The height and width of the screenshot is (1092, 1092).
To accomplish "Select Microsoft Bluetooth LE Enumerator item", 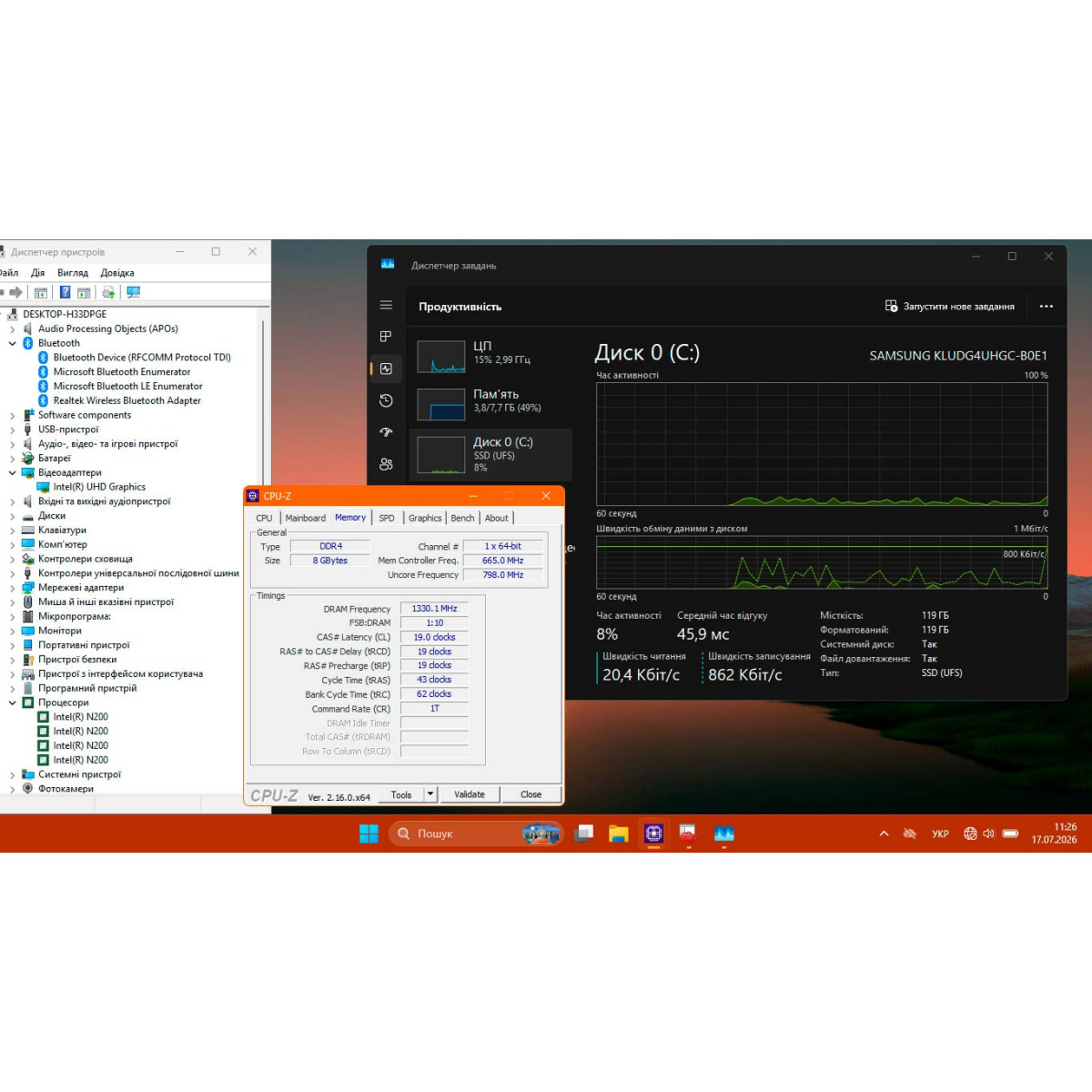I will (x=127, y=386).
